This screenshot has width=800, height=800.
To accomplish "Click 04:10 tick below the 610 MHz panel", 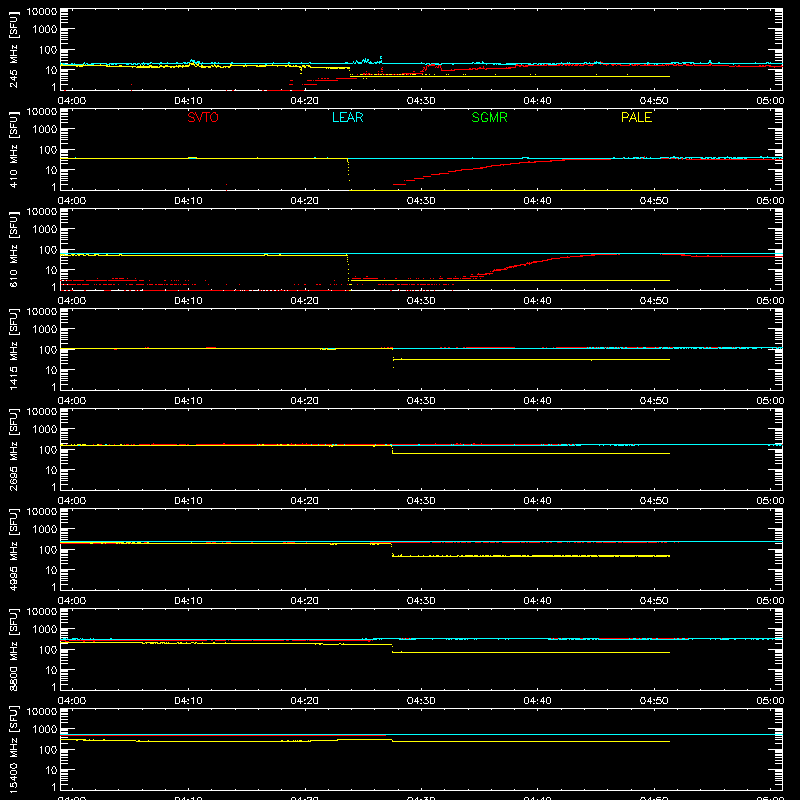I will (188, 301).
